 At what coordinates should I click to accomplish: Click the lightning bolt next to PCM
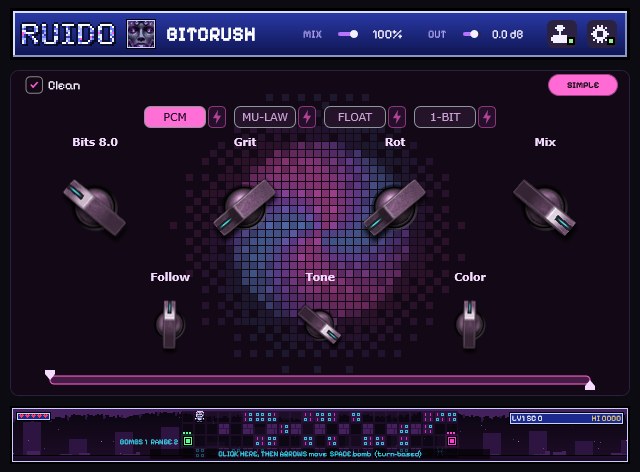click(x=217, y=117)
